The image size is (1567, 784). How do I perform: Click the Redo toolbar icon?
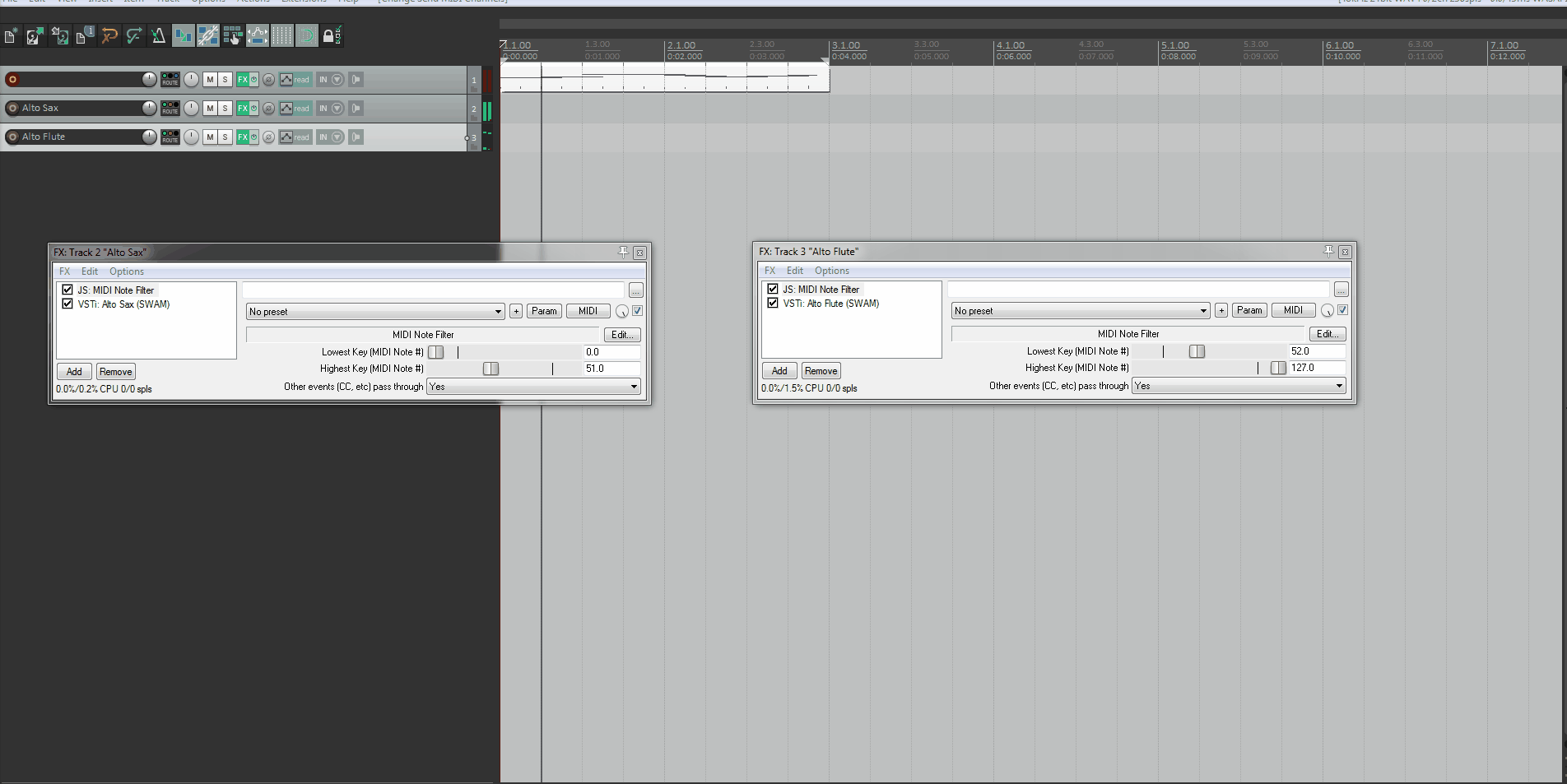click(133, 35)
